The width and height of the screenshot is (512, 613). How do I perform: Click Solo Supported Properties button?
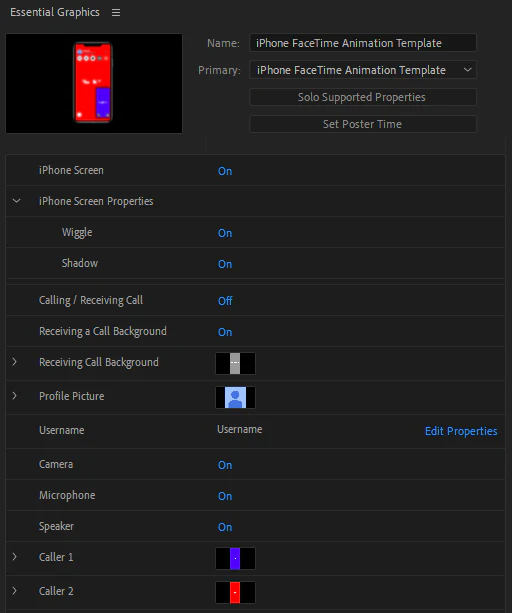coord(363,97)
